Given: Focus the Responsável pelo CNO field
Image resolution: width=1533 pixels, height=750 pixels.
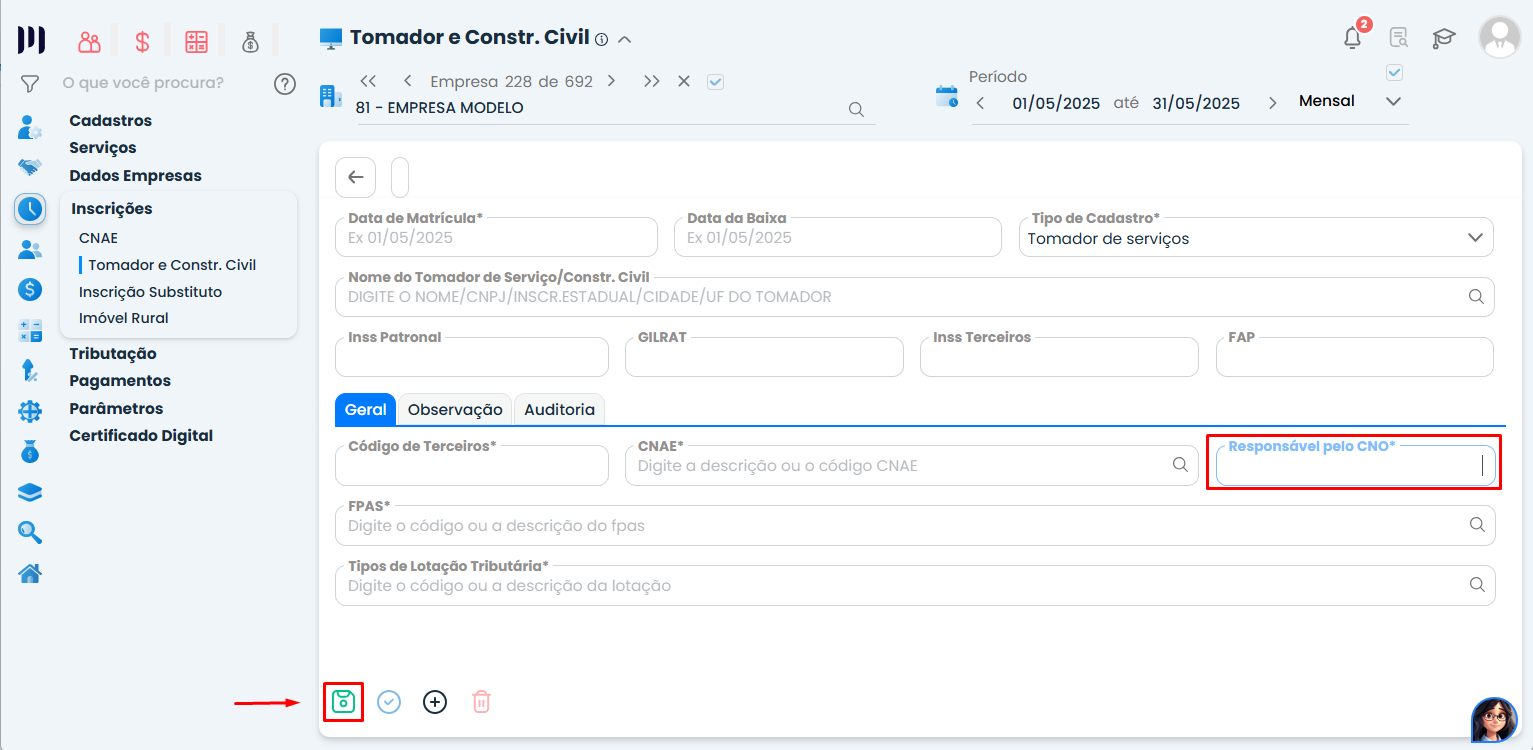Looking at the screenshot, I should (x=1355, y=465).
